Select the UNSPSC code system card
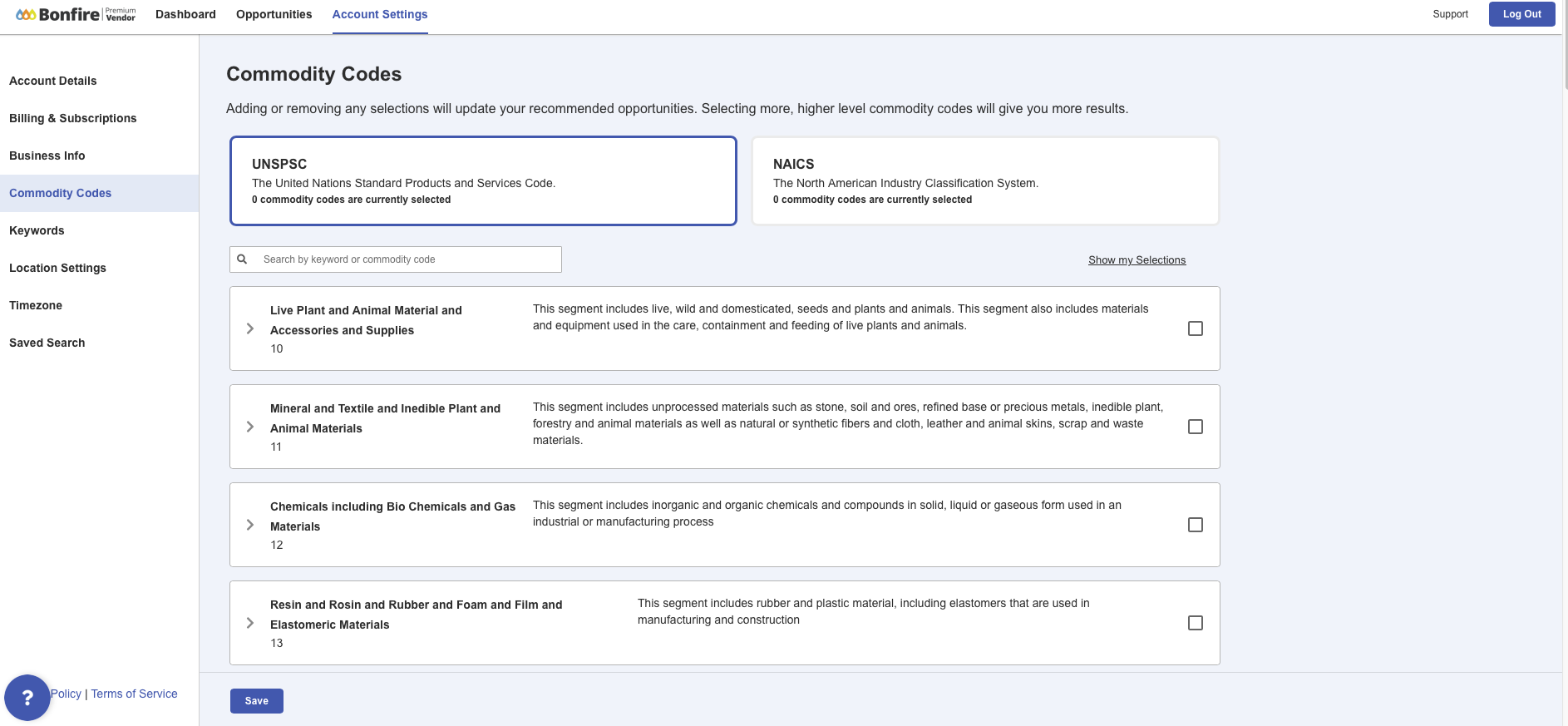Screen dimensions: 1568x726 point(483,180)
